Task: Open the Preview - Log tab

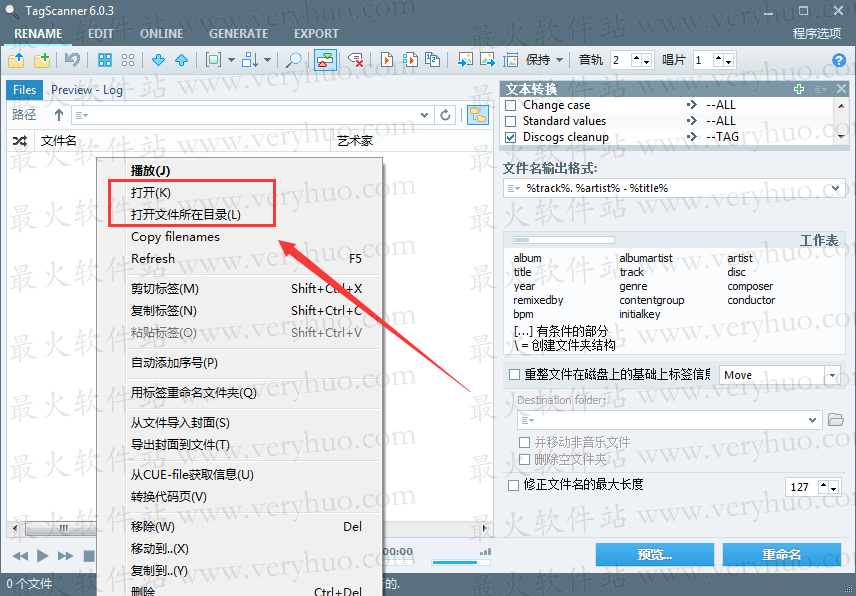Action: pos(87,90)
